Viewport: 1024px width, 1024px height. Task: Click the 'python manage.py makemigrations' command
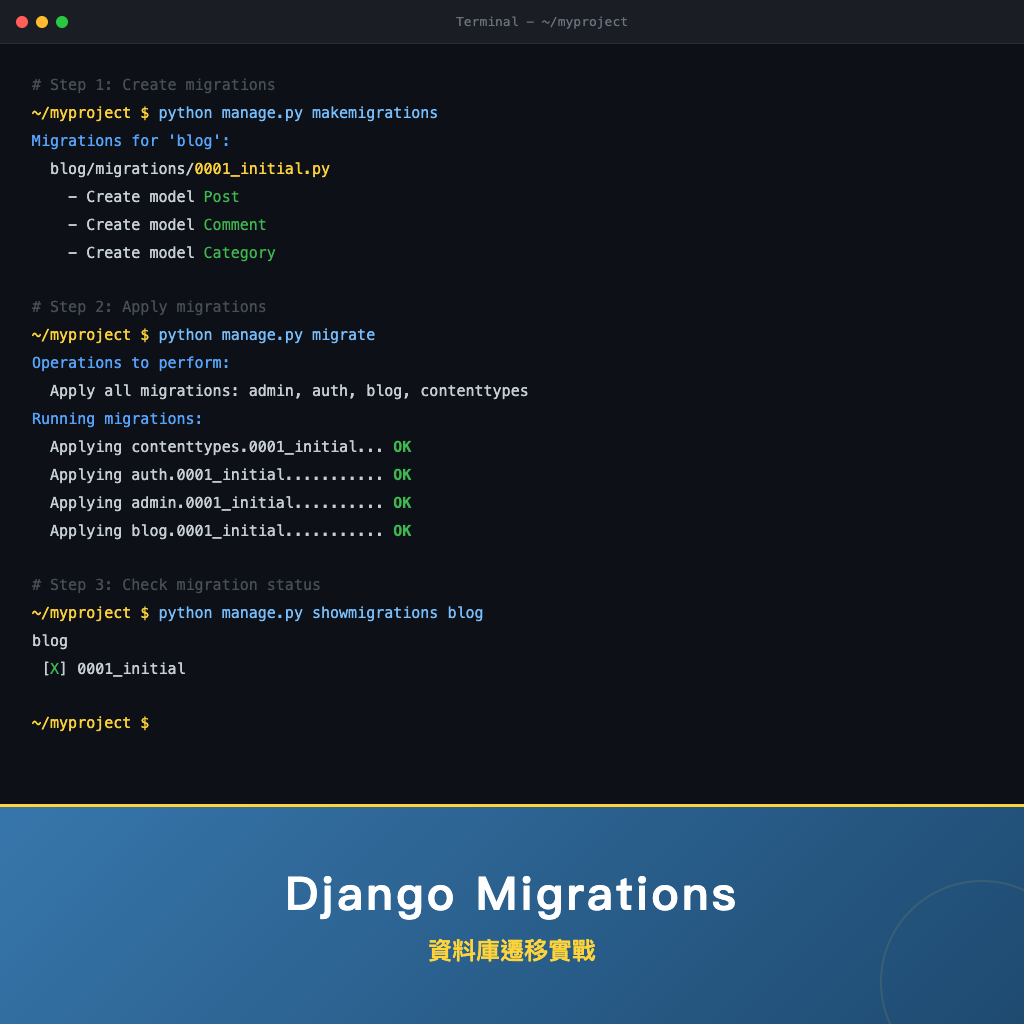pyautogui.click(x=298, y=113)
